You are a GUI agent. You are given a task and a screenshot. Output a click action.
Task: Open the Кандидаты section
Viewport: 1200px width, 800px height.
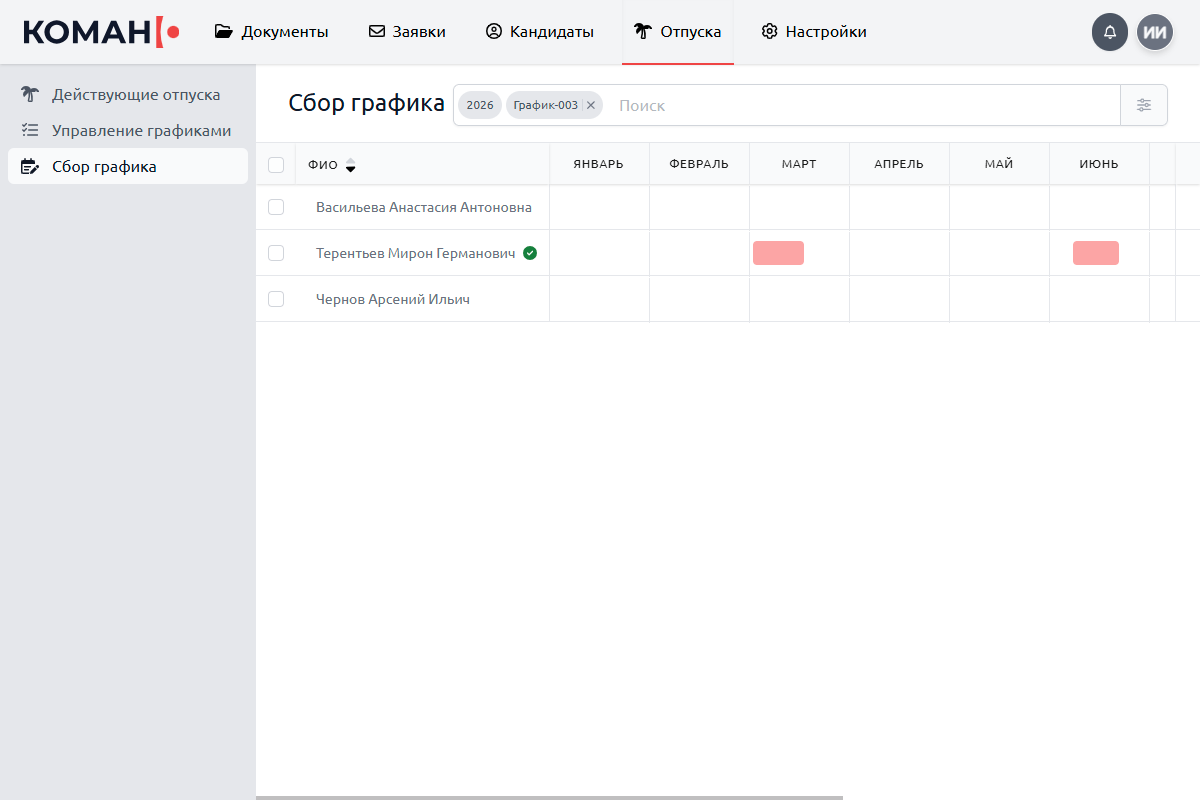coord(540,32)
